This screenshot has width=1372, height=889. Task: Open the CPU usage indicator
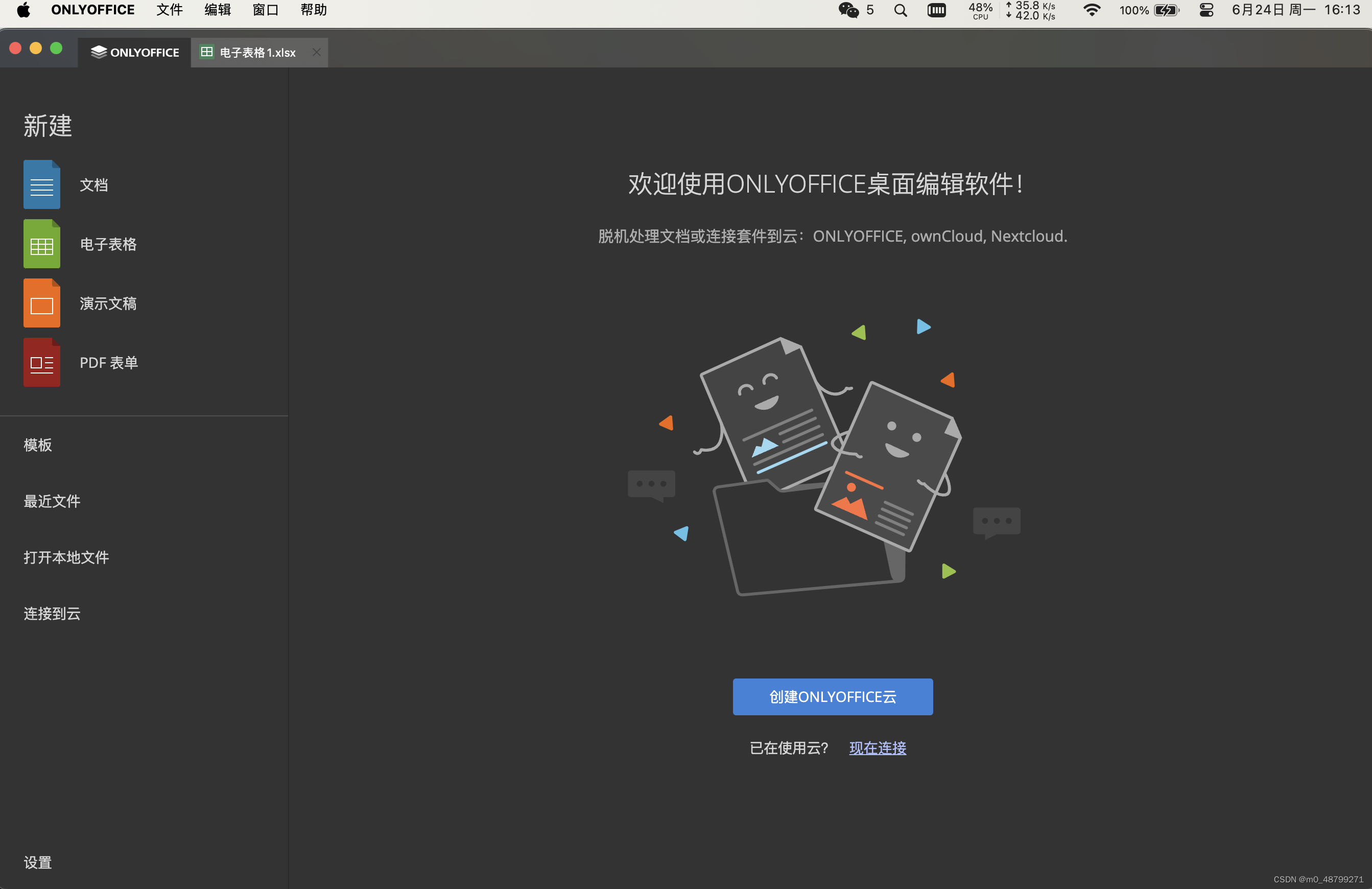(x=980, y=10)
